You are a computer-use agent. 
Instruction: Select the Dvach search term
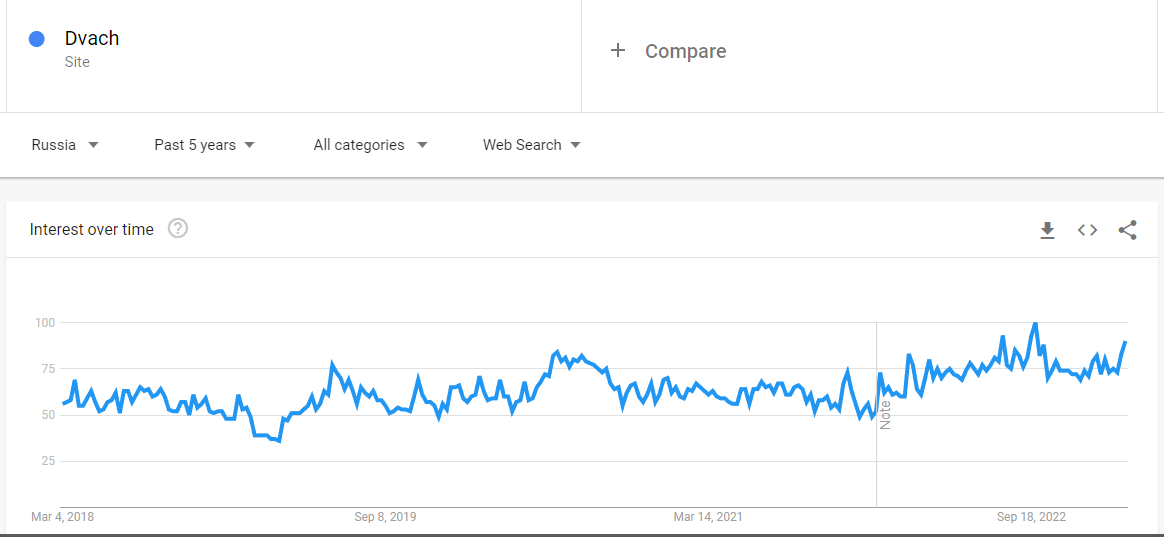click(92, 39)
